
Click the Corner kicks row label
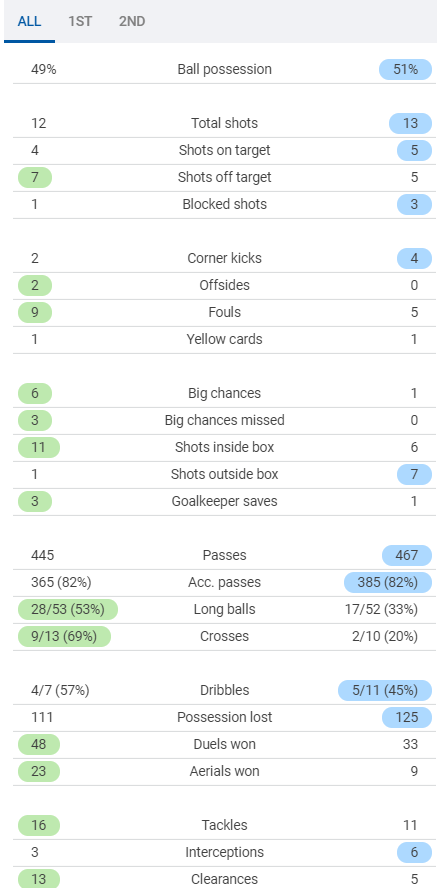coord(224,258)
